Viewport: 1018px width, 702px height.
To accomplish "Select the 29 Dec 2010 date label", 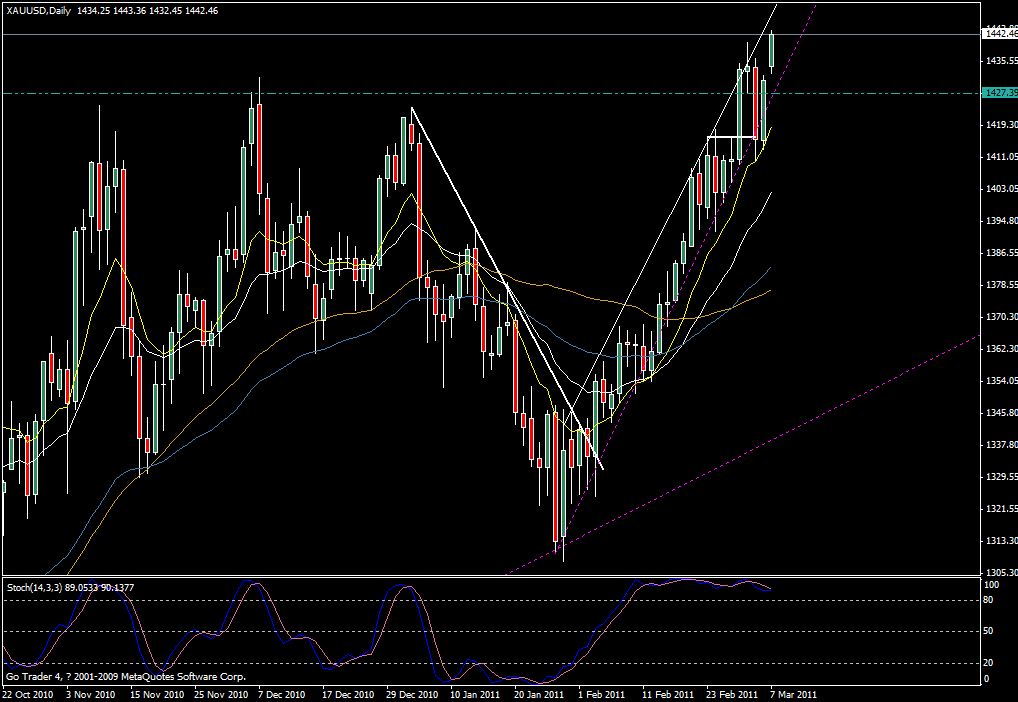I will pos(413,693).
